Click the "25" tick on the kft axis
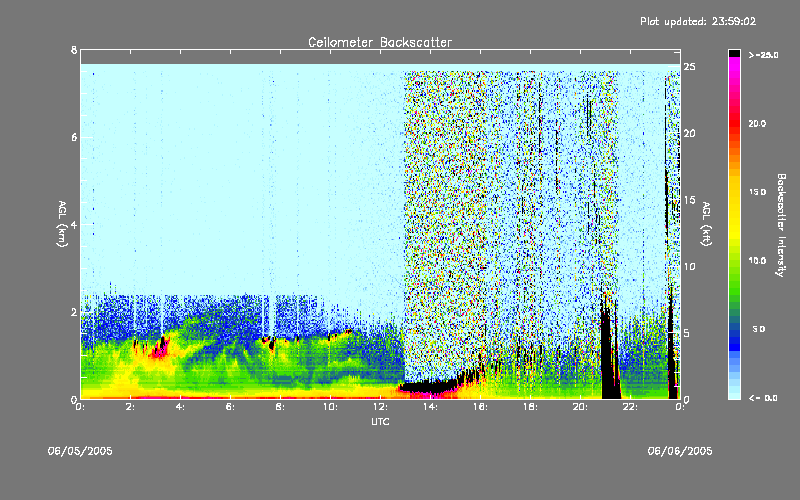Image resolution: width=800 pixels, height=500 pixels. [x=689, y=67]
